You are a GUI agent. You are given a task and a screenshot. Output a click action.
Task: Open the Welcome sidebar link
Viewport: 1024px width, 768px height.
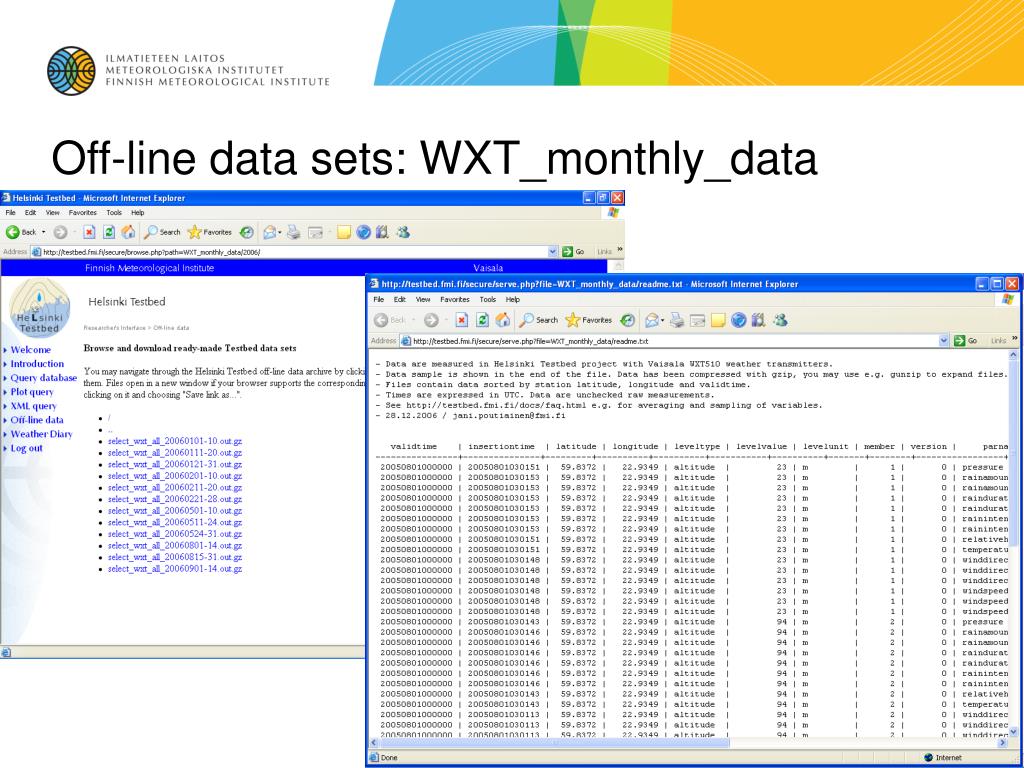tap(30, 350)
